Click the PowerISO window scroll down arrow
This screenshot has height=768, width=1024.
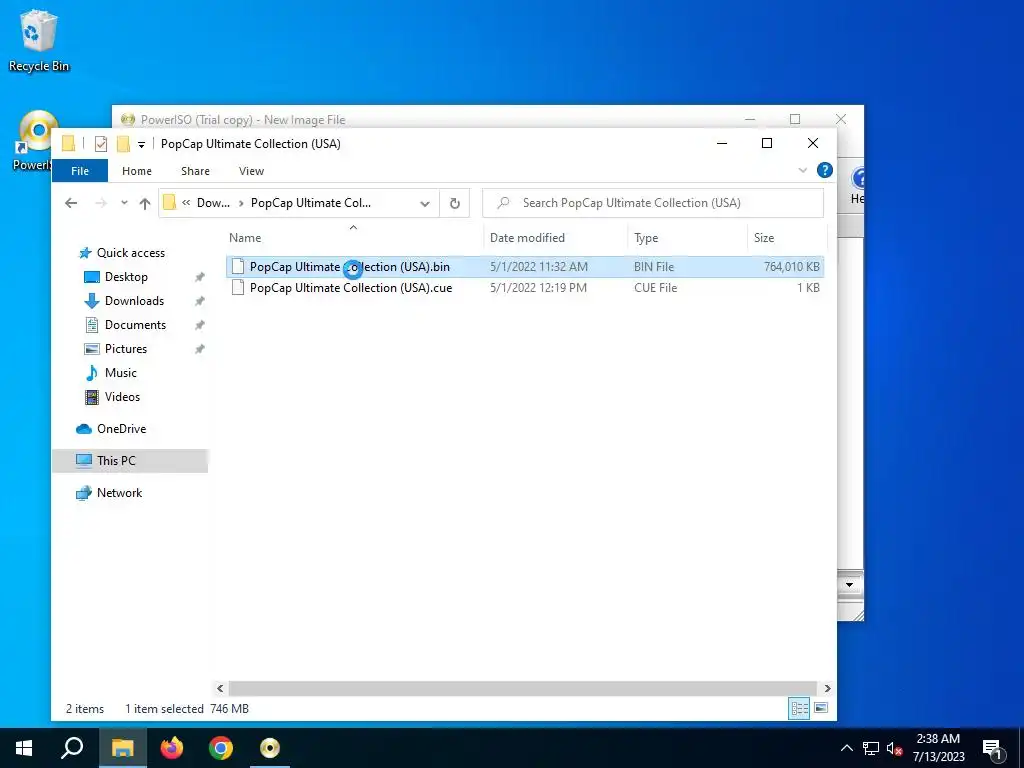tap(849, 584)
